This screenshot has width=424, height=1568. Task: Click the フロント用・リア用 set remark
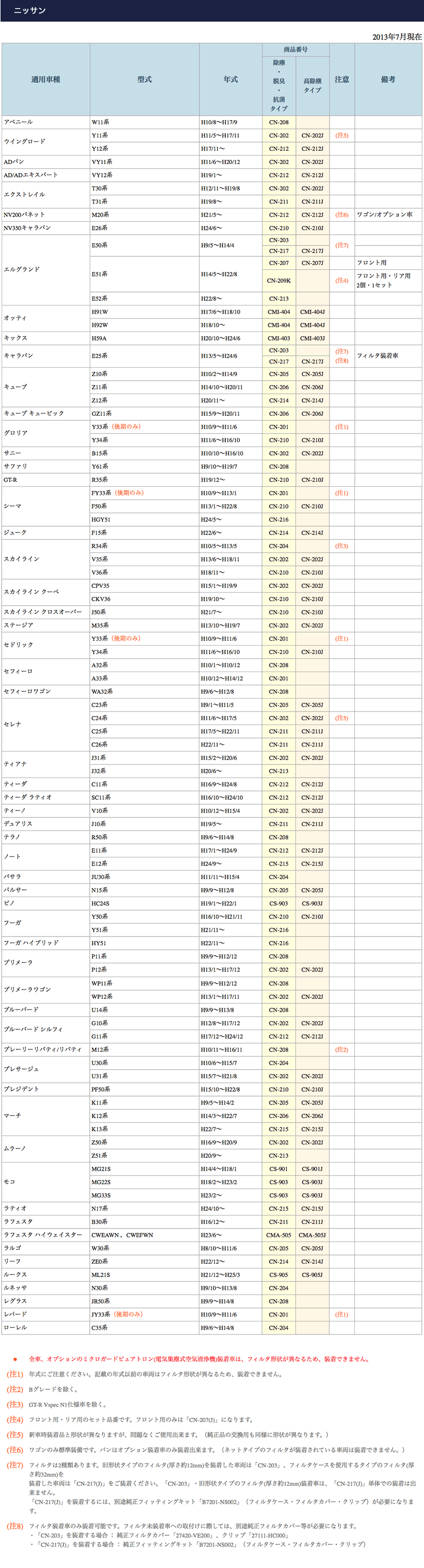[x=383, y=281]
